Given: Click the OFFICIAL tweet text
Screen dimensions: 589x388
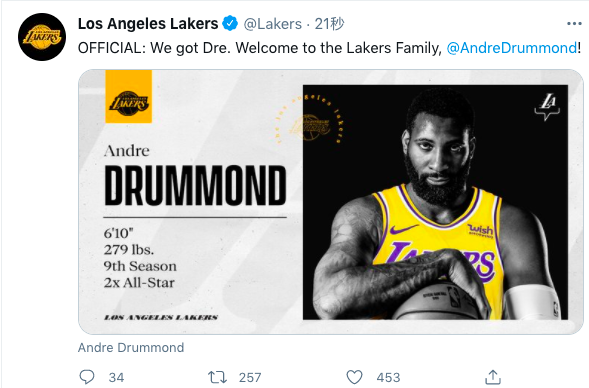Looking at the screenshot, I should (260, 48).
